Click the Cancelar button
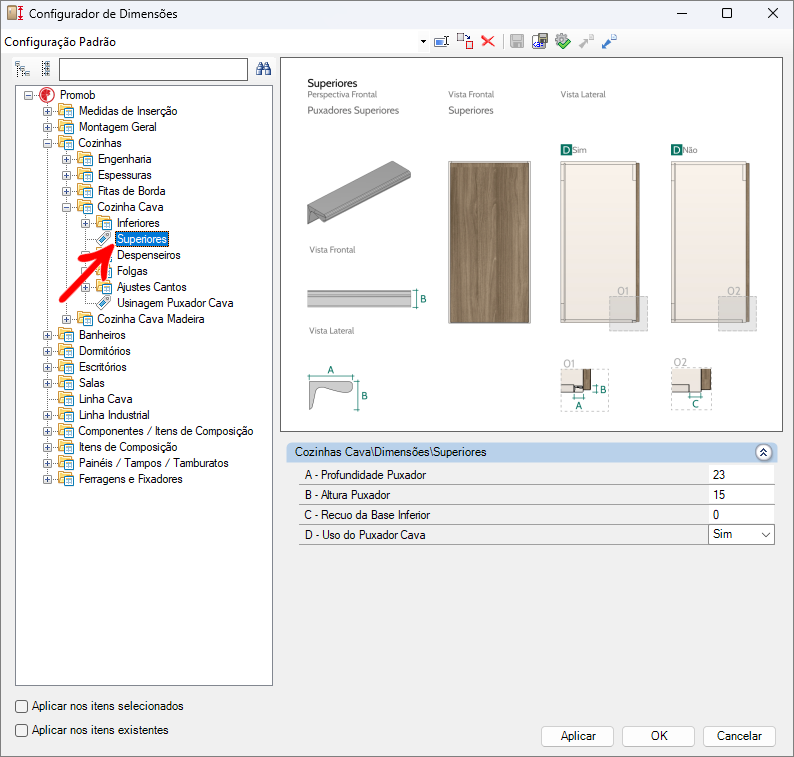794x757 pixels. click(739, 736)
